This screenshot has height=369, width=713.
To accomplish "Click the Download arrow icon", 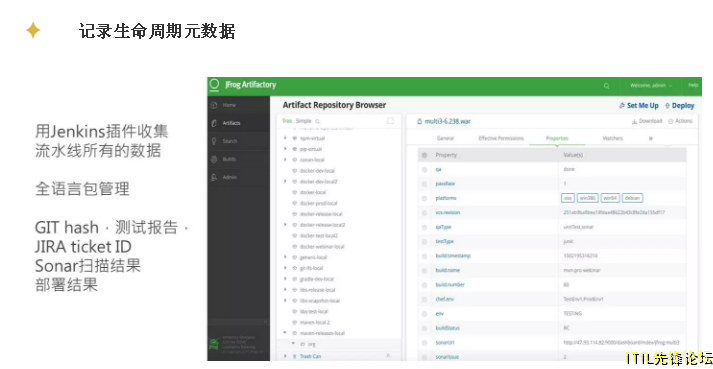I will [634, 121].
